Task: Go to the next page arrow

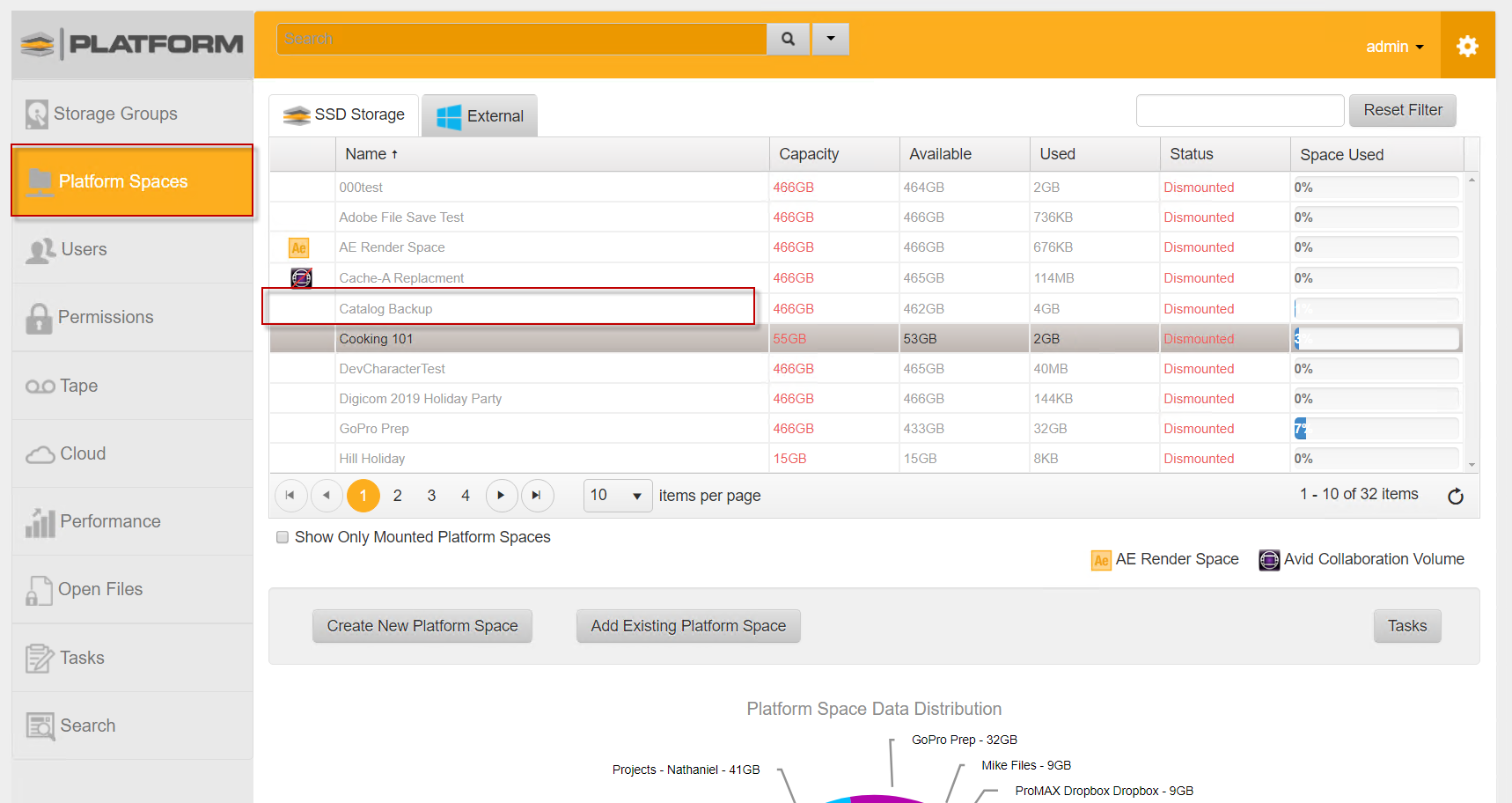Action: pyautogui.click(x=501, y=496)
